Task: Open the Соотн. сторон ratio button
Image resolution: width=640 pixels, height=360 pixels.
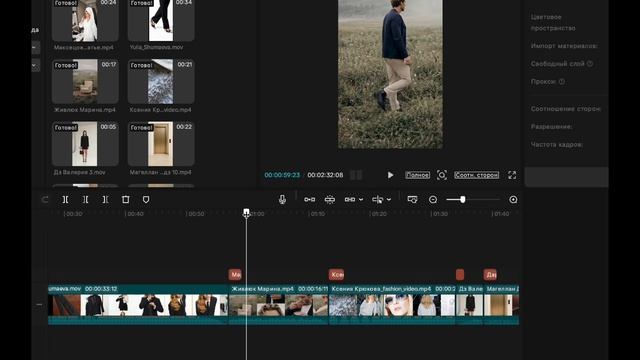Action: coord(476,175)
